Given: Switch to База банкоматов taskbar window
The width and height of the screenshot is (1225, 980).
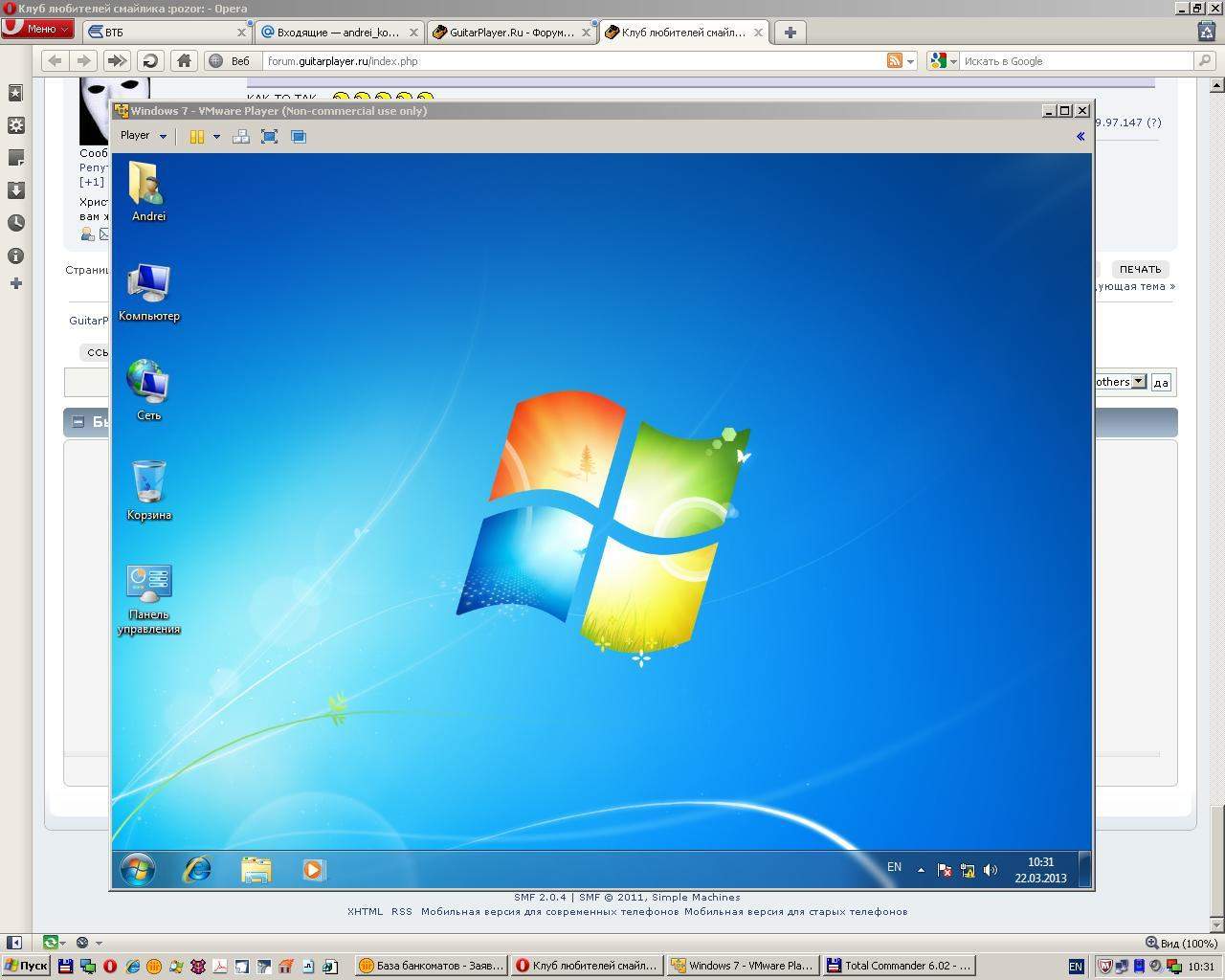Looking at the screenshot, I should (430, 966).
